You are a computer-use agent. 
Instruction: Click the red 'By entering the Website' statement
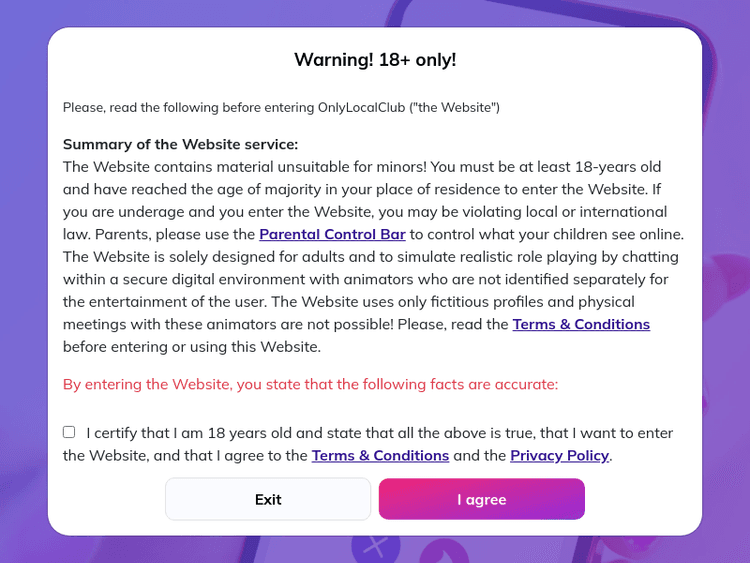point(310,384)
